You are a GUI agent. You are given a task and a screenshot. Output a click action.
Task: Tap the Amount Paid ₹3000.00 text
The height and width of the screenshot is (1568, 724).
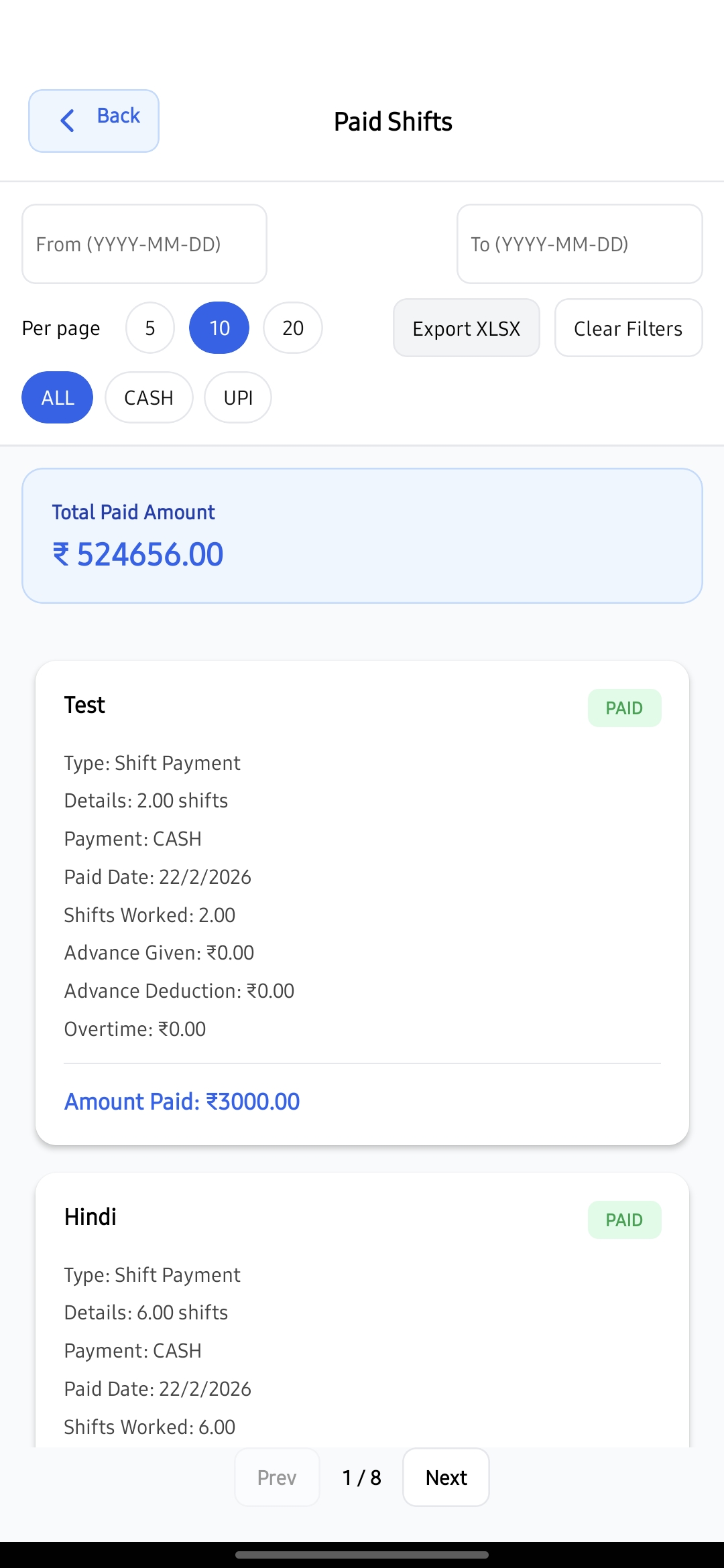click(182, 1102)
